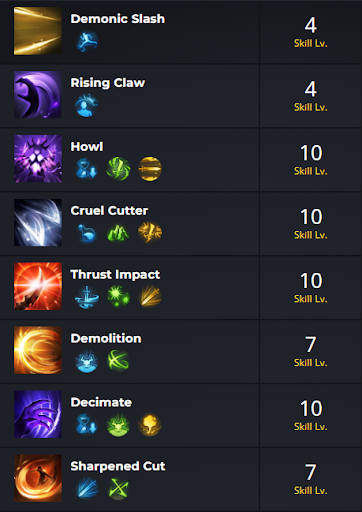The height and width of the screenshot is (512, 362).
Task: Select the blue running tripod under Demonic Slash
Action: (x=87, y=41)
